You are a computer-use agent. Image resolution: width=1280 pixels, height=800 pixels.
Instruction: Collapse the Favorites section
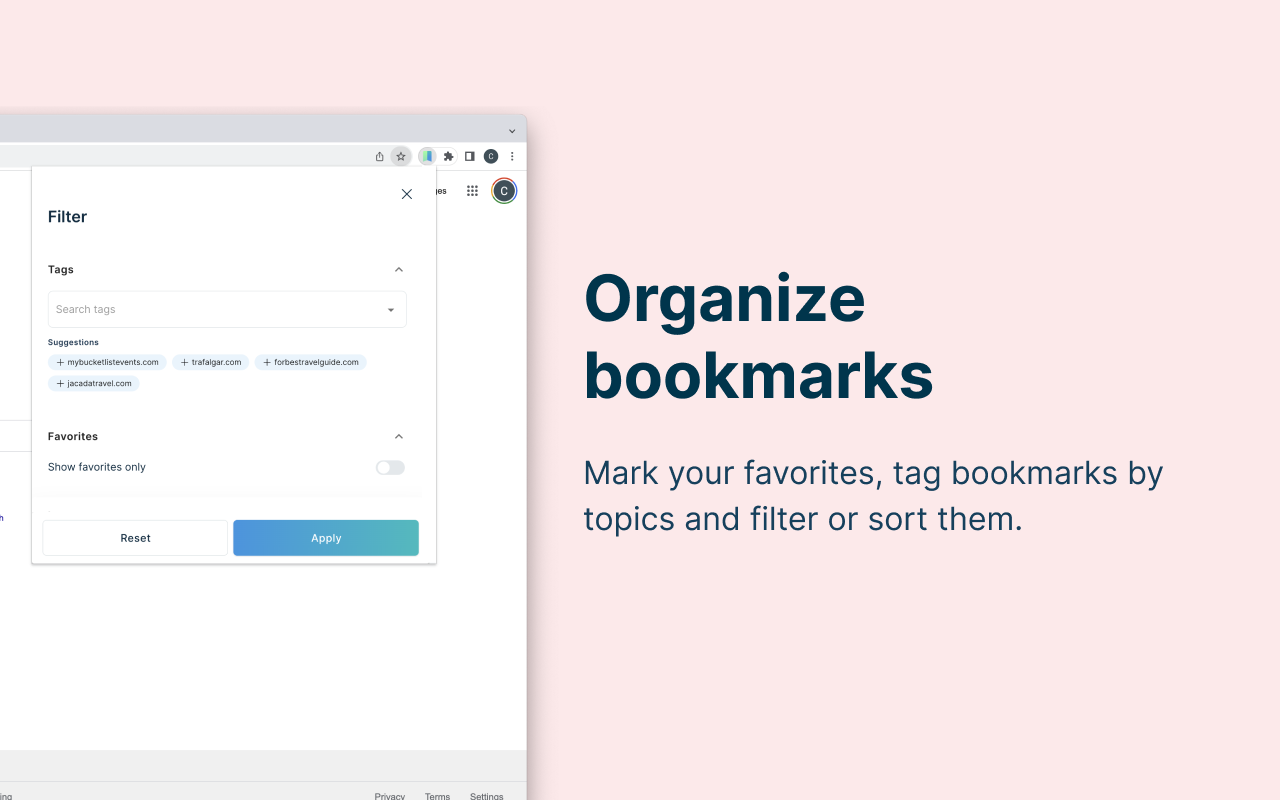click(x=398, y=436)
